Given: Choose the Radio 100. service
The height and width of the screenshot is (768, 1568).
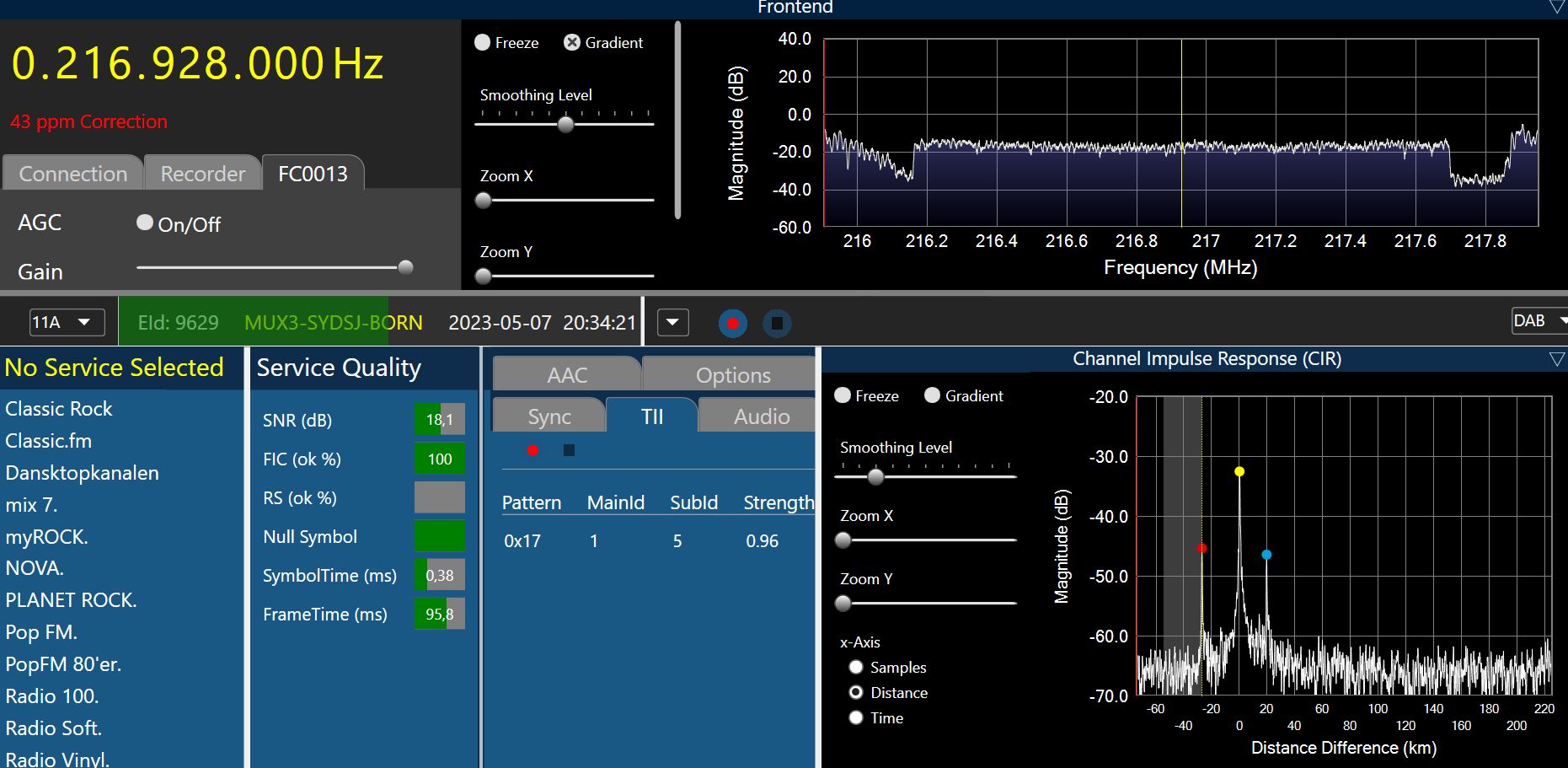Looking at the screenshot, I should pos(52,696).
